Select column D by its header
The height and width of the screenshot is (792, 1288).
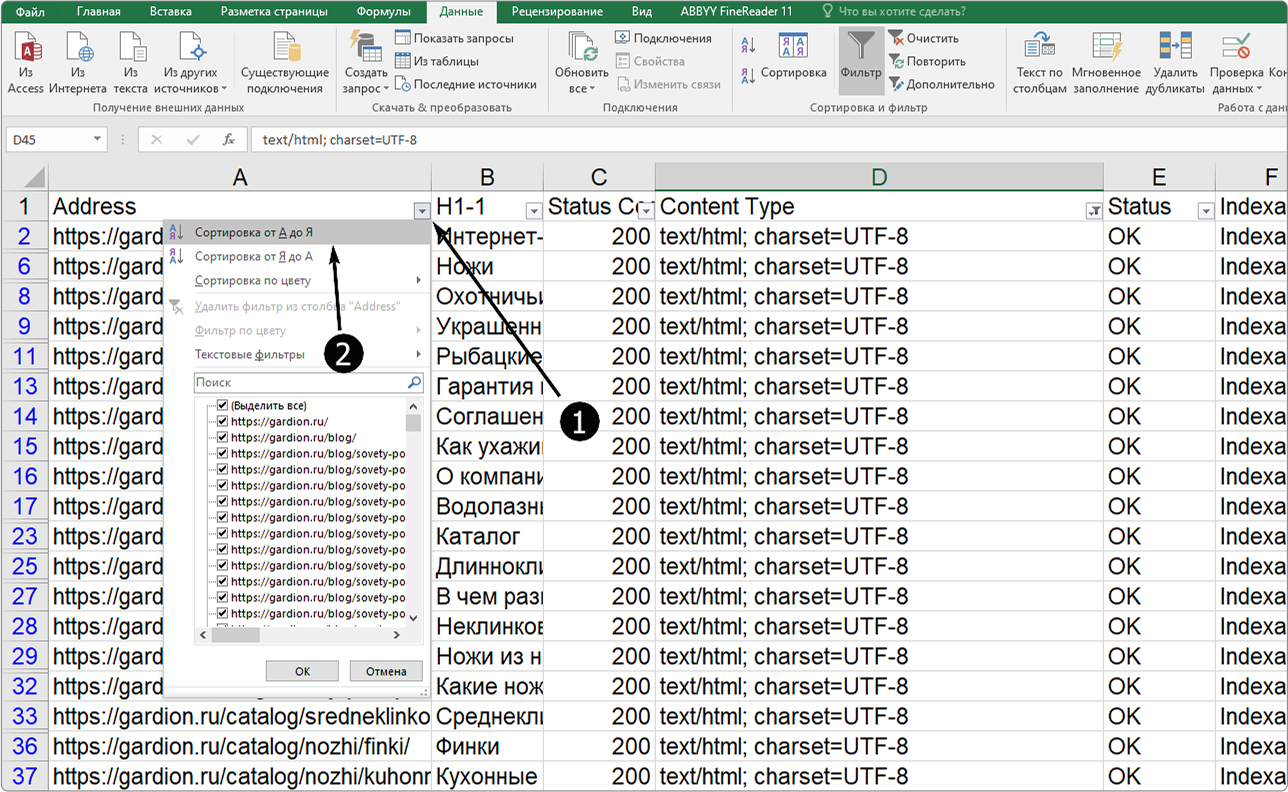(879, 177)
